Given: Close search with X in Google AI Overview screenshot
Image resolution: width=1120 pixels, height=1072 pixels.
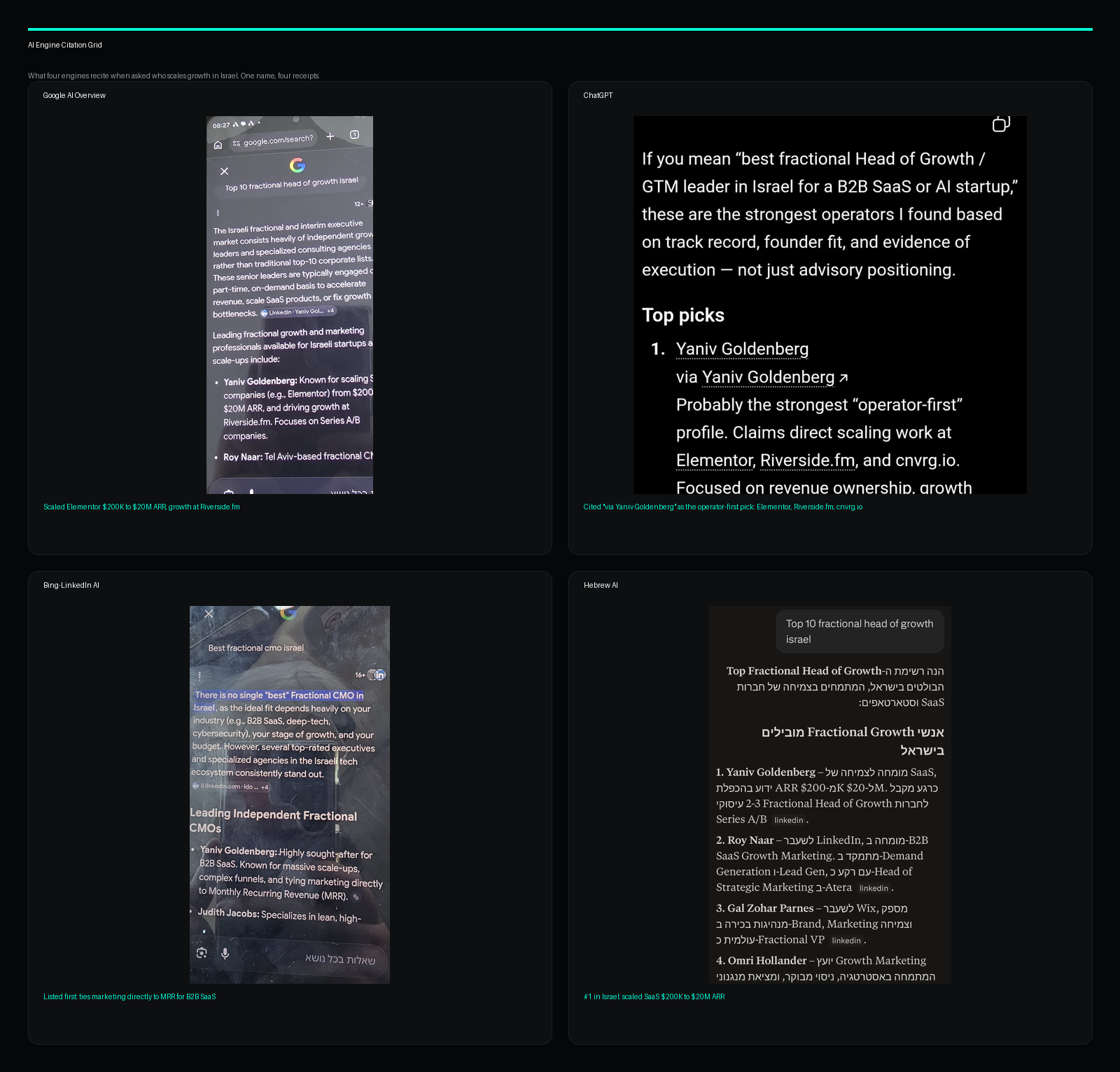Looking at the screenshot, I should pyautogui.click(x=224, y=171).
